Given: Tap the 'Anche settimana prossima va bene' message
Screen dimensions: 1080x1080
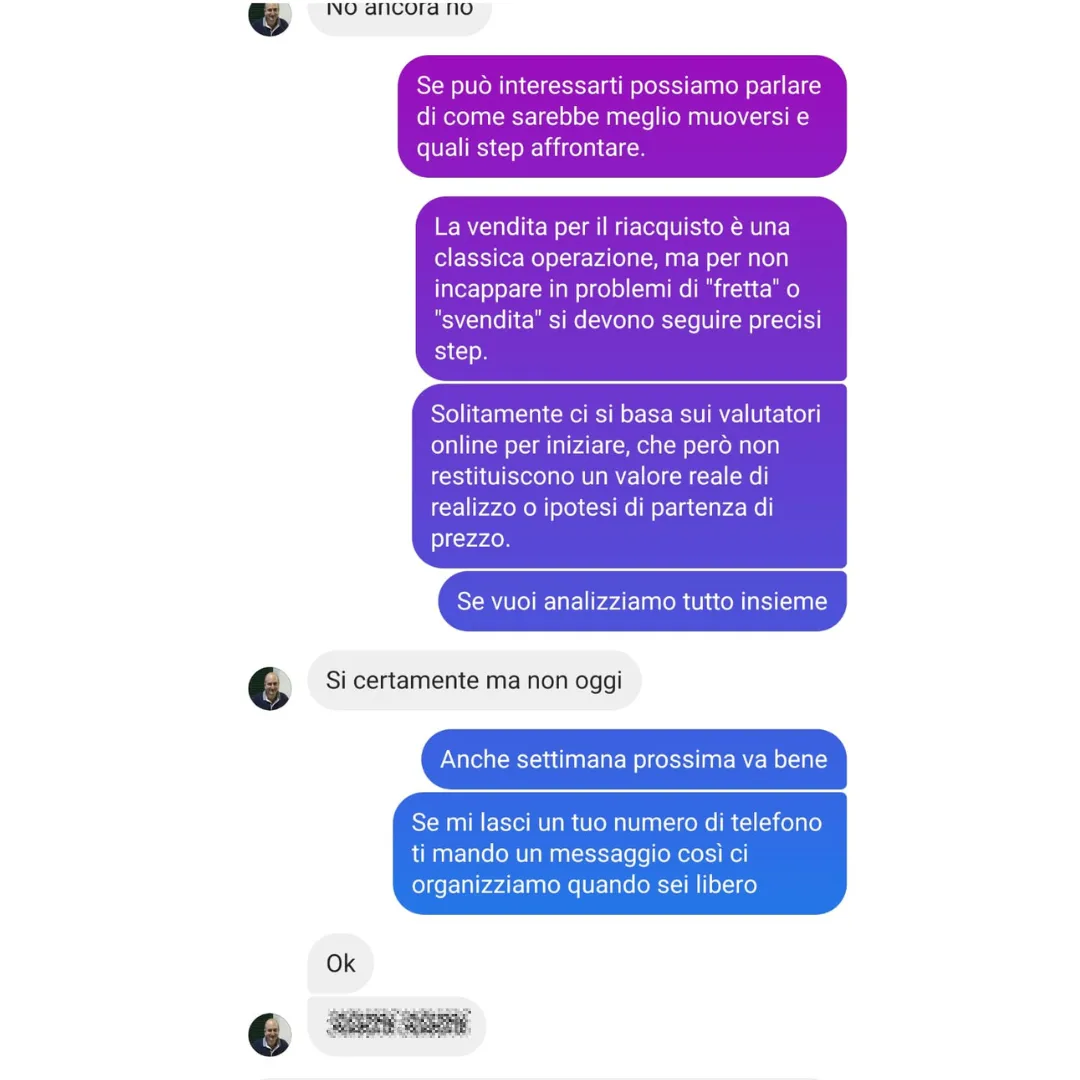Looking at the screenshot, I should [x=634, y=759].
